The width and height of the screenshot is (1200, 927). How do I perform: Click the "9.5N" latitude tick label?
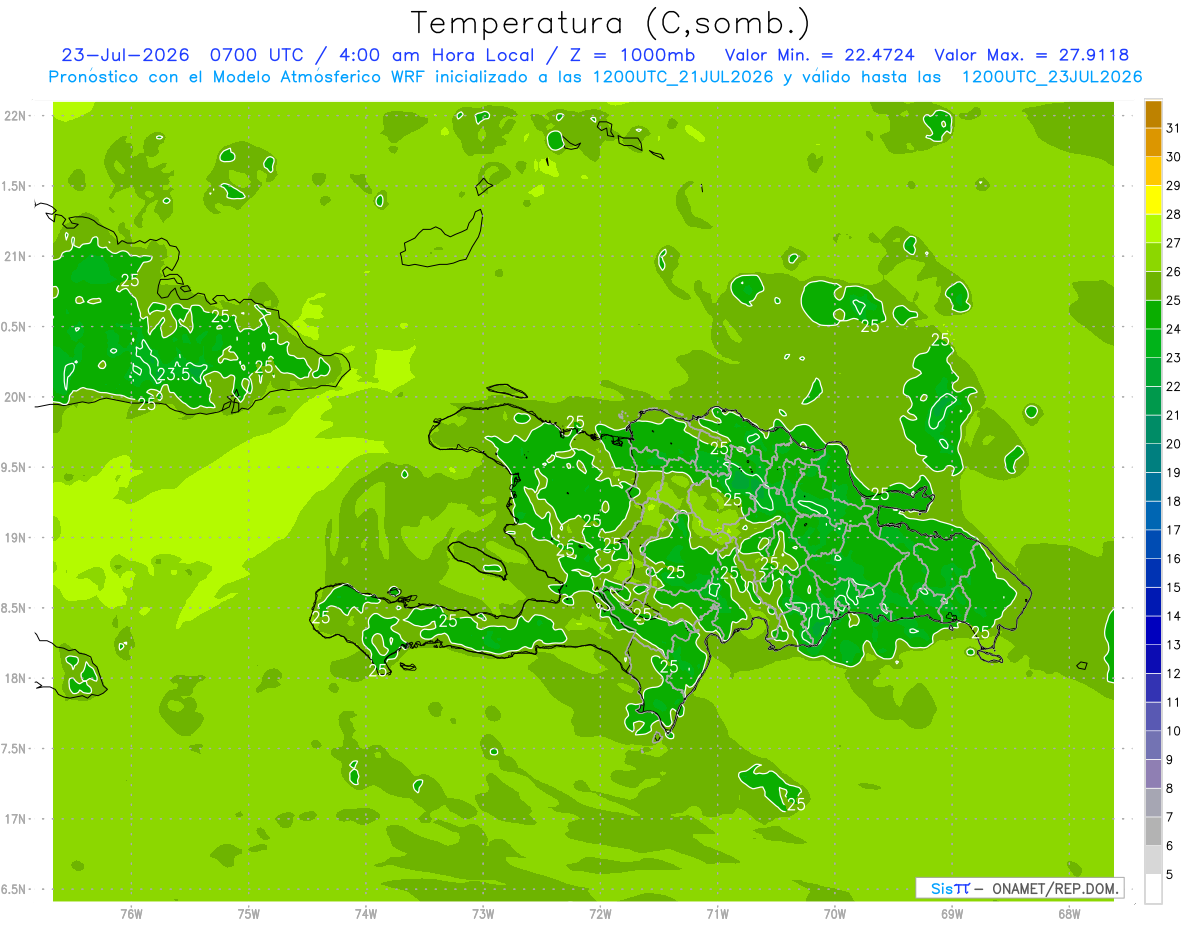point(14,467)
